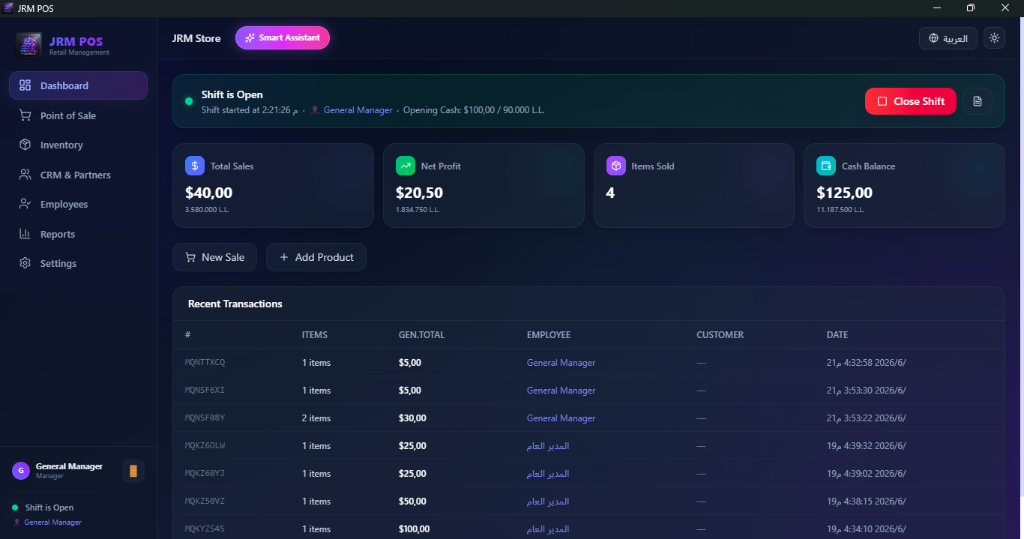Click General Manager employee in MQNSF6XI row
Image resolution: width=1024 pixels, height=539 pixels.
pyautogui.click(x=561, y=390)
